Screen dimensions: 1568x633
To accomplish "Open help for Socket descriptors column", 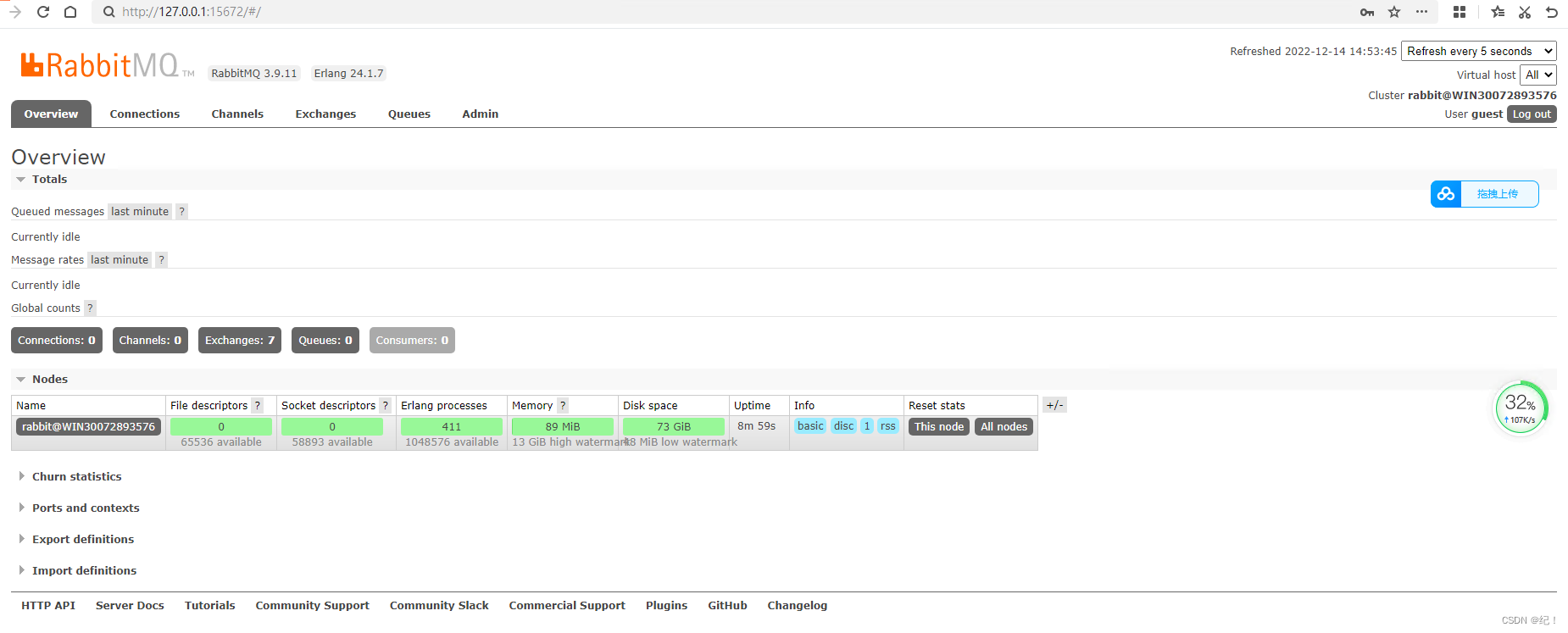I will (386, 406).
